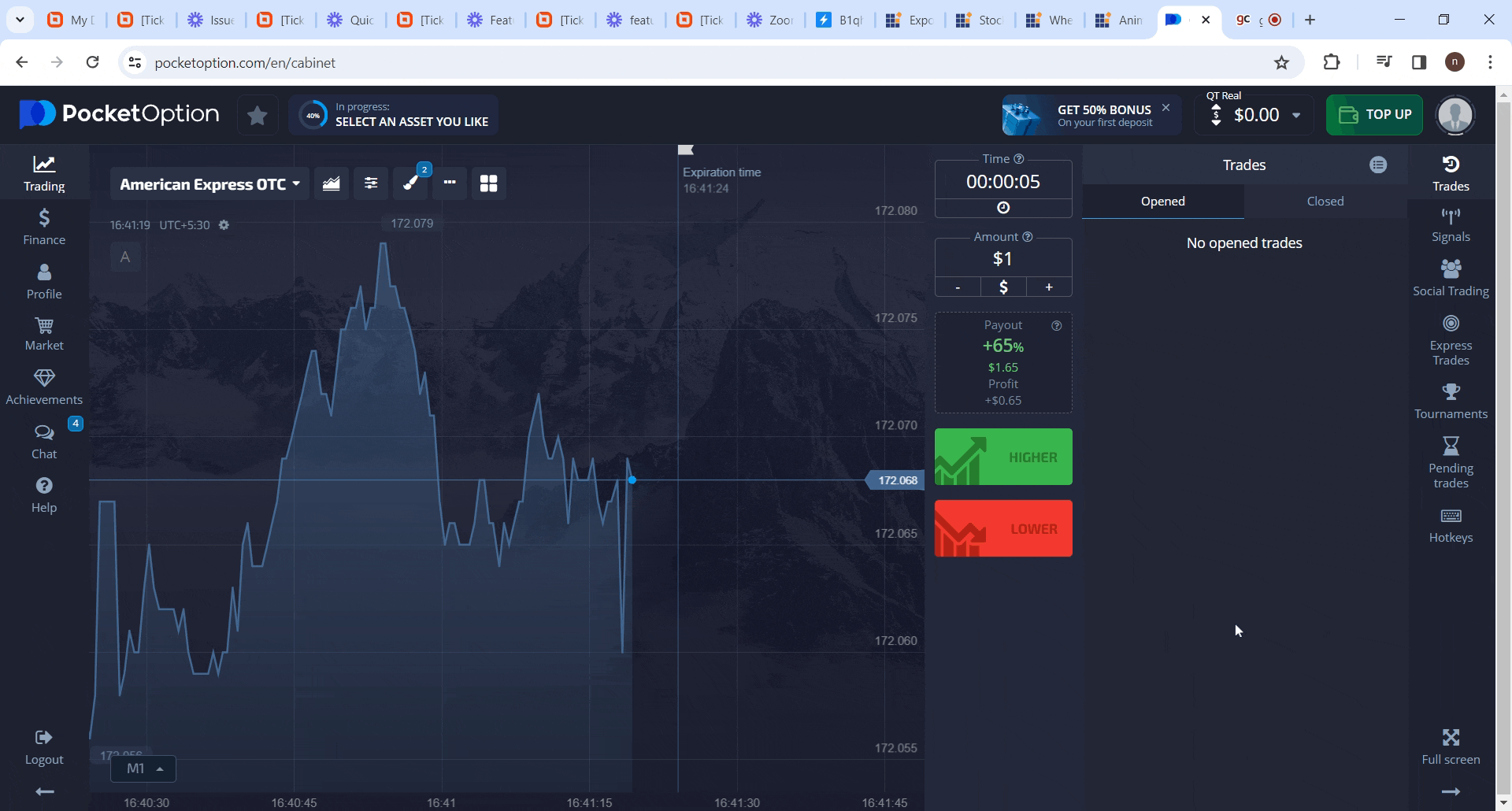Toggle the A auto-scale chart button
This screenshot has width=1512, height=811.
(125, 257)
